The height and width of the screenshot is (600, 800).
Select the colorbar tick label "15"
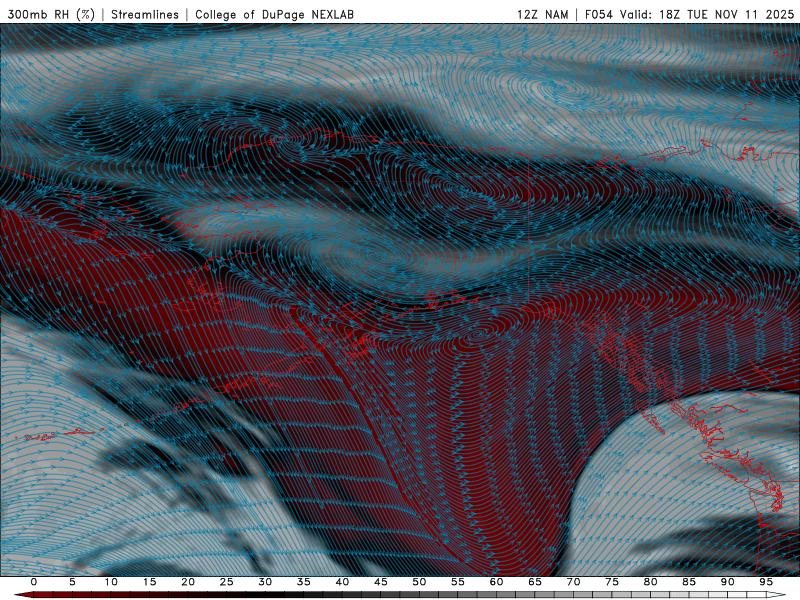(x=149, y=582)
